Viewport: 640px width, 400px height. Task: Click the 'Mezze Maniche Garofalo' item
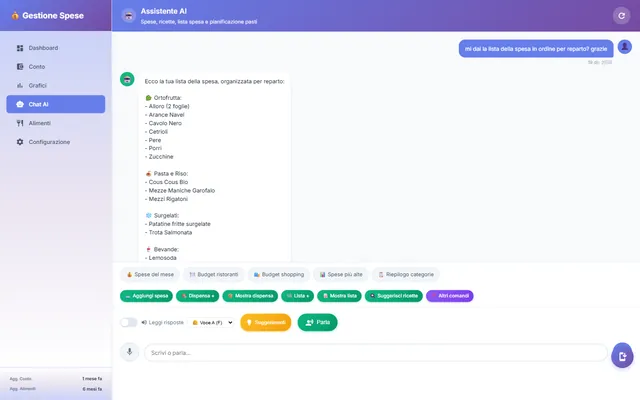(x=180, y=191)
